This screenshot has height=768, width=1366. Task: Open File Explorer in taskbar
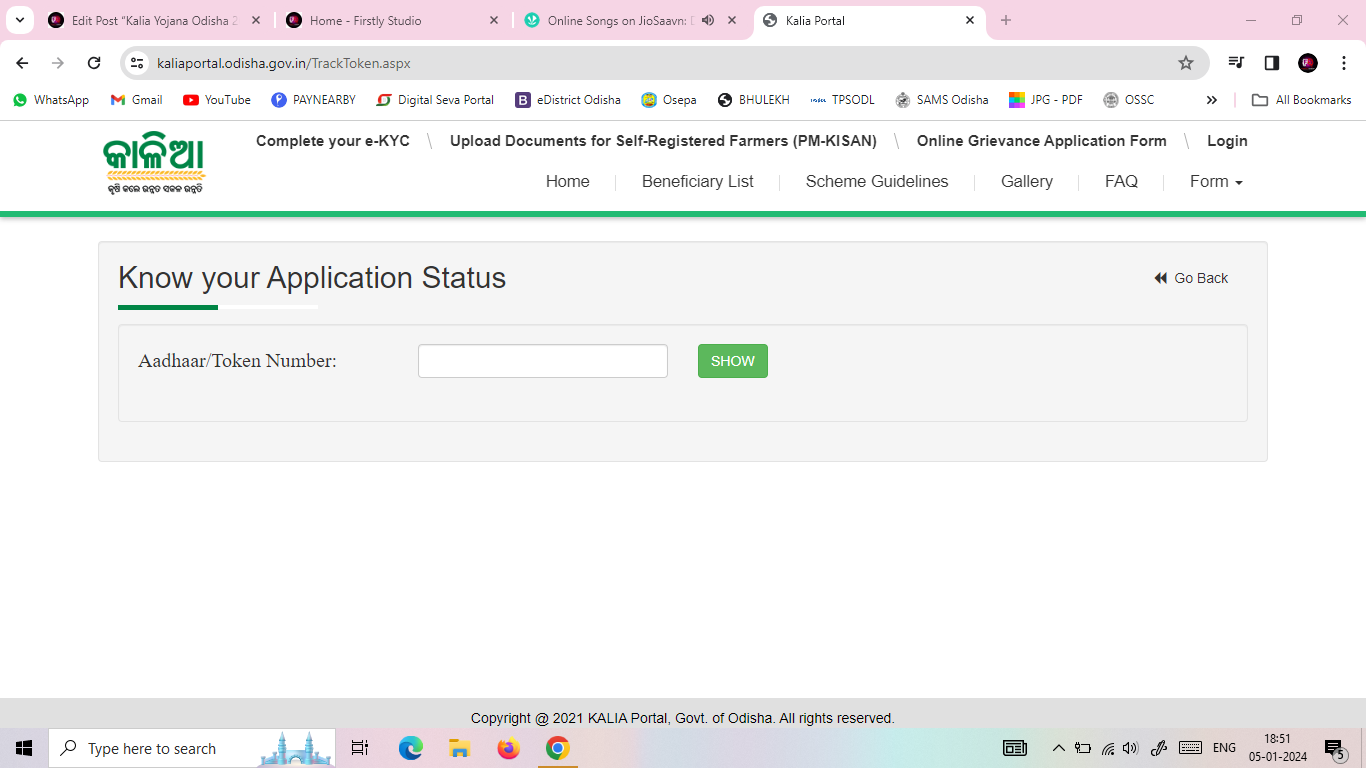(x=459, y=748)
